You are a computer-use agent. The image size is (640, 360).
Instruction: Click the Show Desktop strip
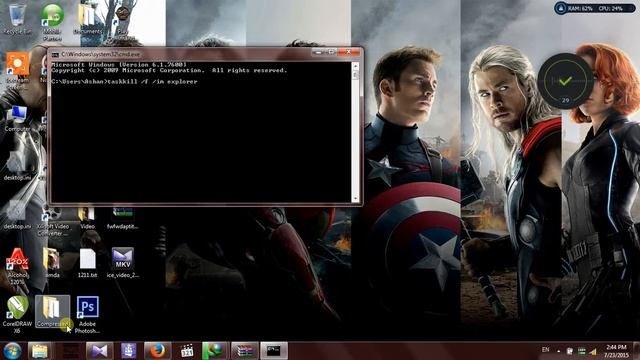(x=637, y=351)
